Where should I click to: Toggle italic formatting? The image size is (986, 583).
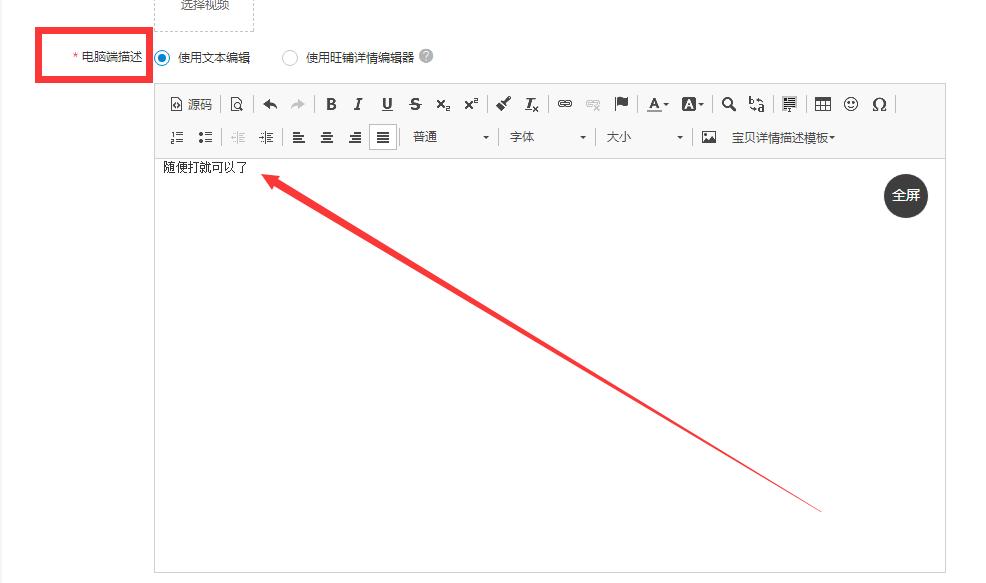click(358, 104)
